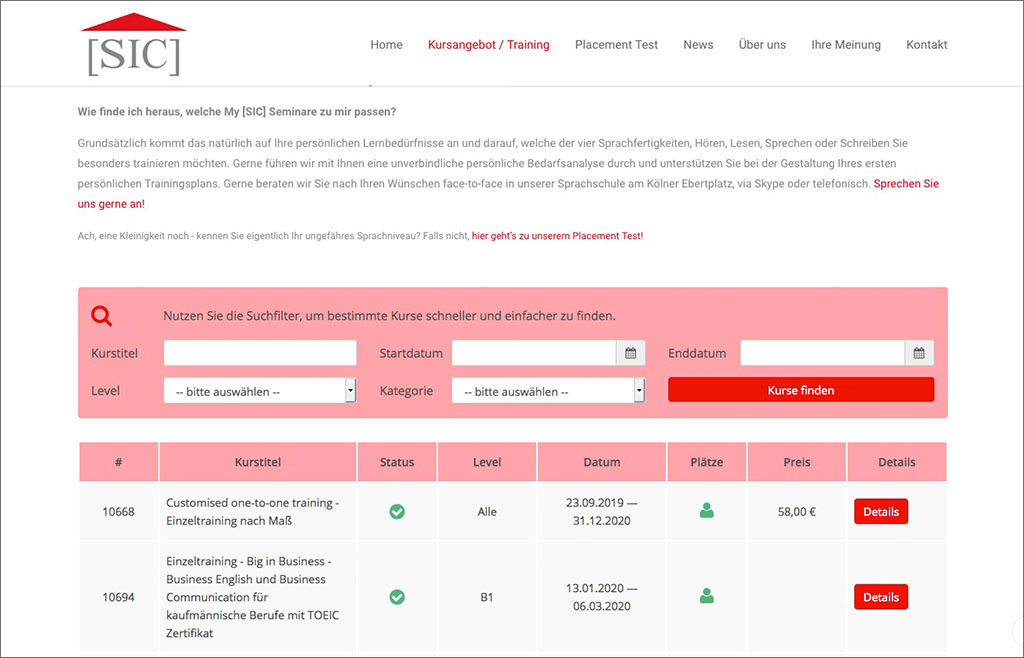The width and height of the screenshot is (1024, 658).
Task: Focus the Kurstitel input field
Action: click(260, 353)
